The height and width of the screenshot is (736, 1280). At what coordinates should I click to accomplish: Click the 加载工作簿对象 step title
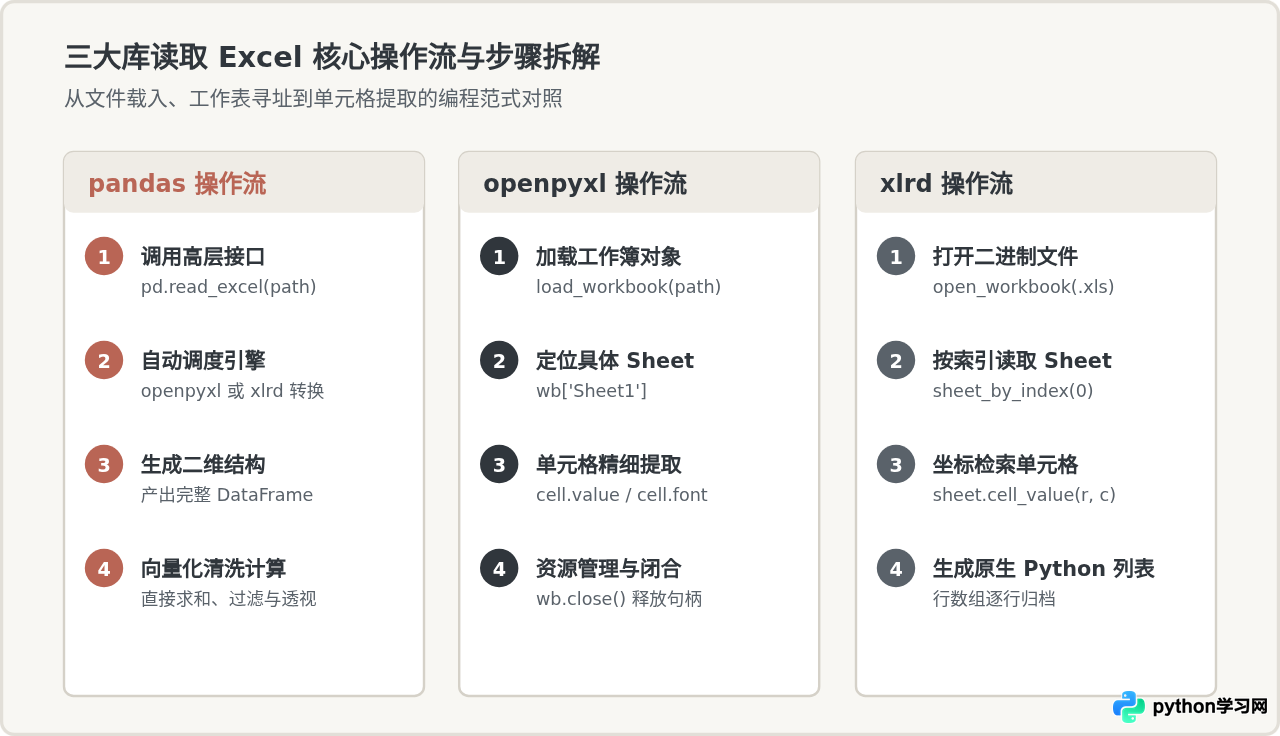click(x=609, y=257)
